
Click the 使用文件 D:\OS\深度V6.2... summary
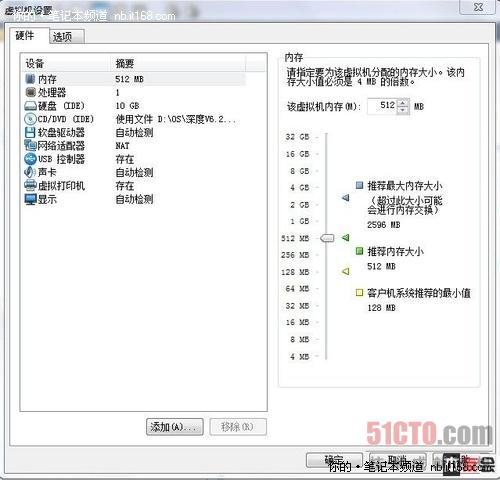tap(176, 119)
